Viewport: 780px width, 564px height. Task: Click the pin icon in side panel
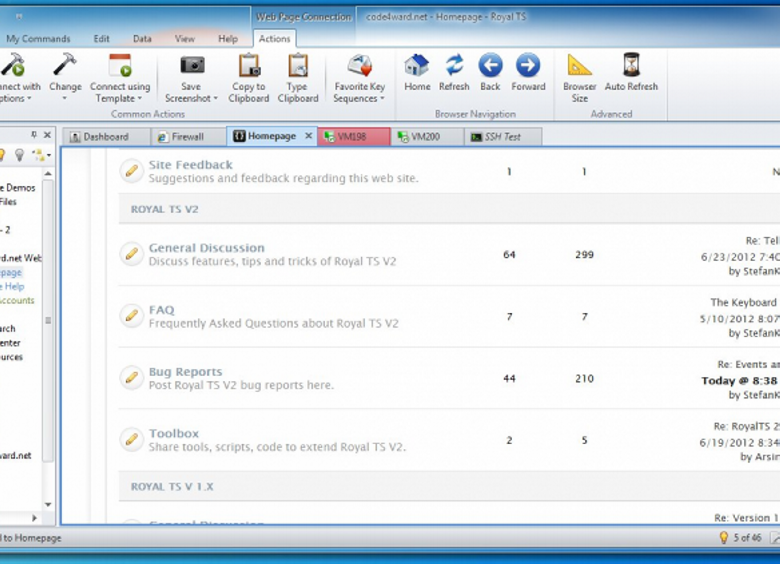coord(34,135)
